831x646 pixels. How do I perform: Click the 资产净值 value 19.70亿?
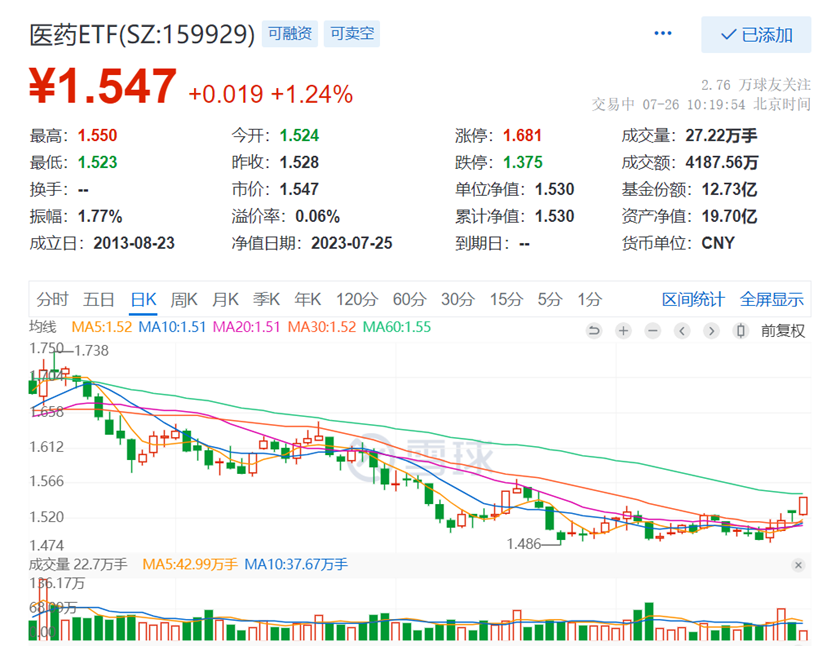(x=729, y=216)
